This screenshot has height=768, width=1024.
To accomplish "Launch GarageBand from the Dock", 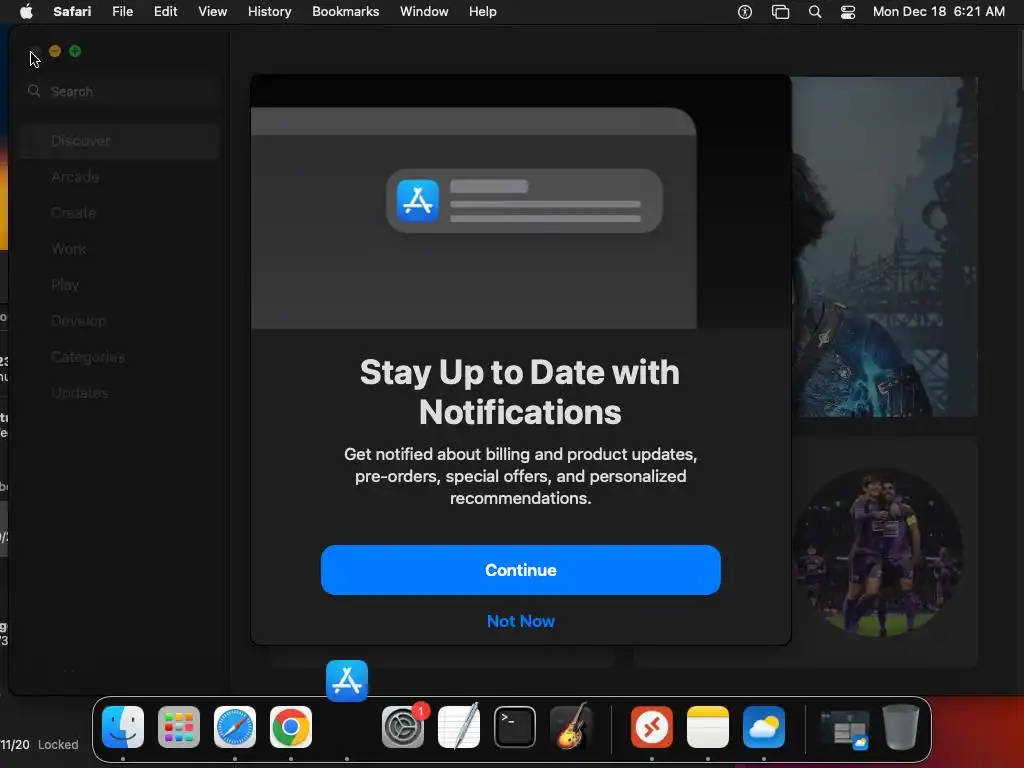I will [x=571, y=727].
